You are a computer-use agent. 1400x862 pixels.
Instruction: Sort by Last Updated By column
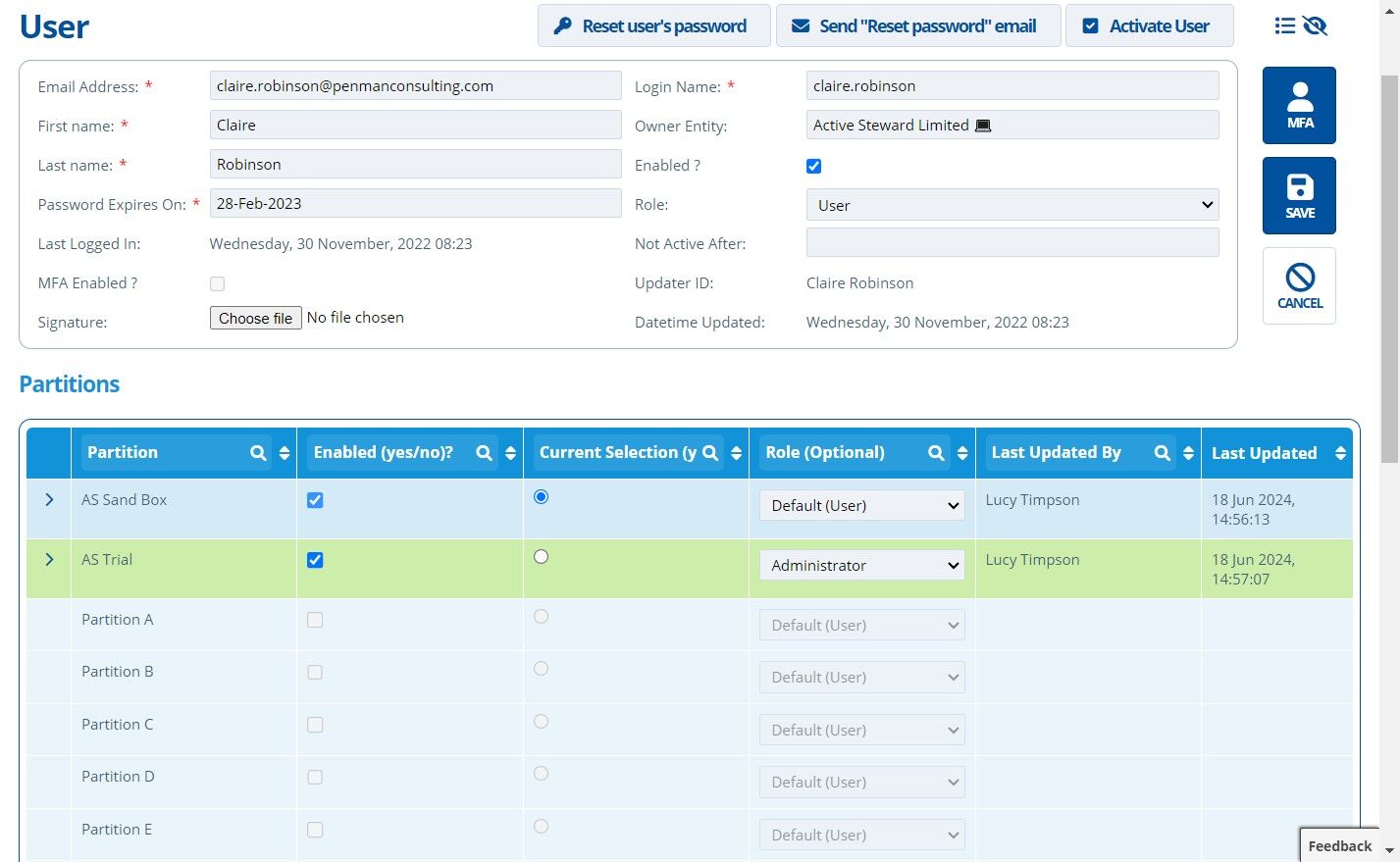1188,453
